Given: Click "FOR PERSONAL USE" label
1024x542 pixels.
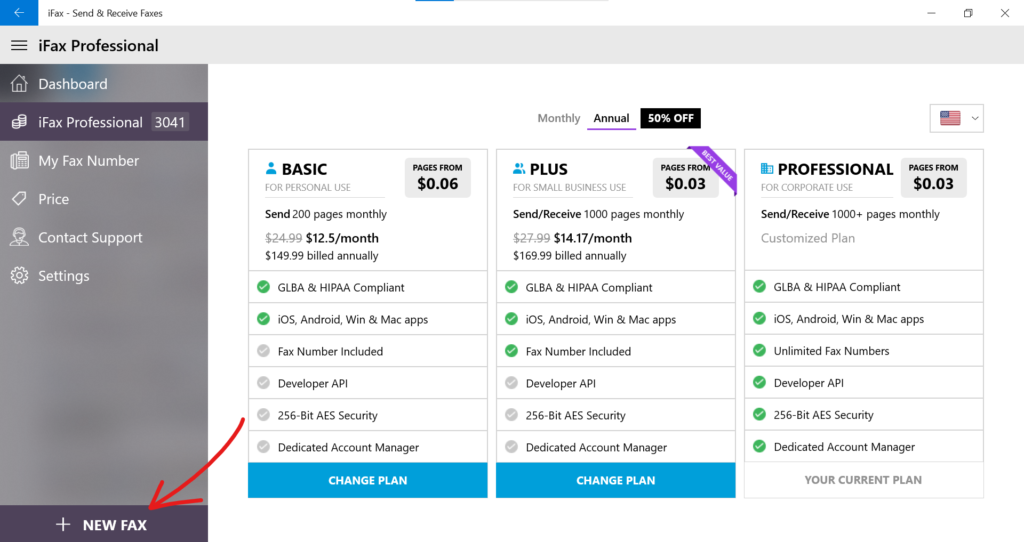Looking at the screenshot, I should [308, 187].
